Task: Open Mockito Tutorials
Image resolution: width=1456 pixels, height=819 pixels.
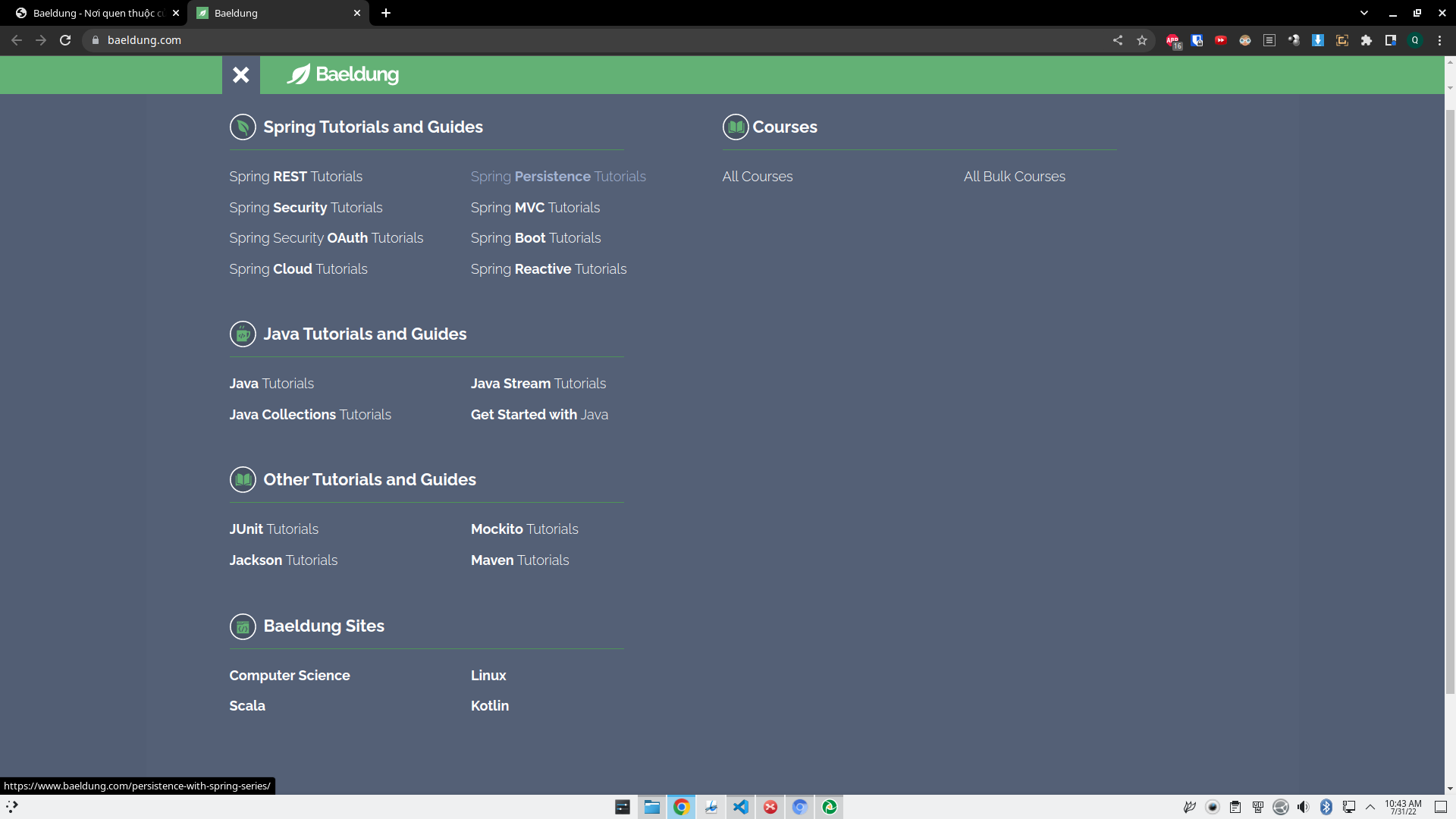Action: coord(524,529)
